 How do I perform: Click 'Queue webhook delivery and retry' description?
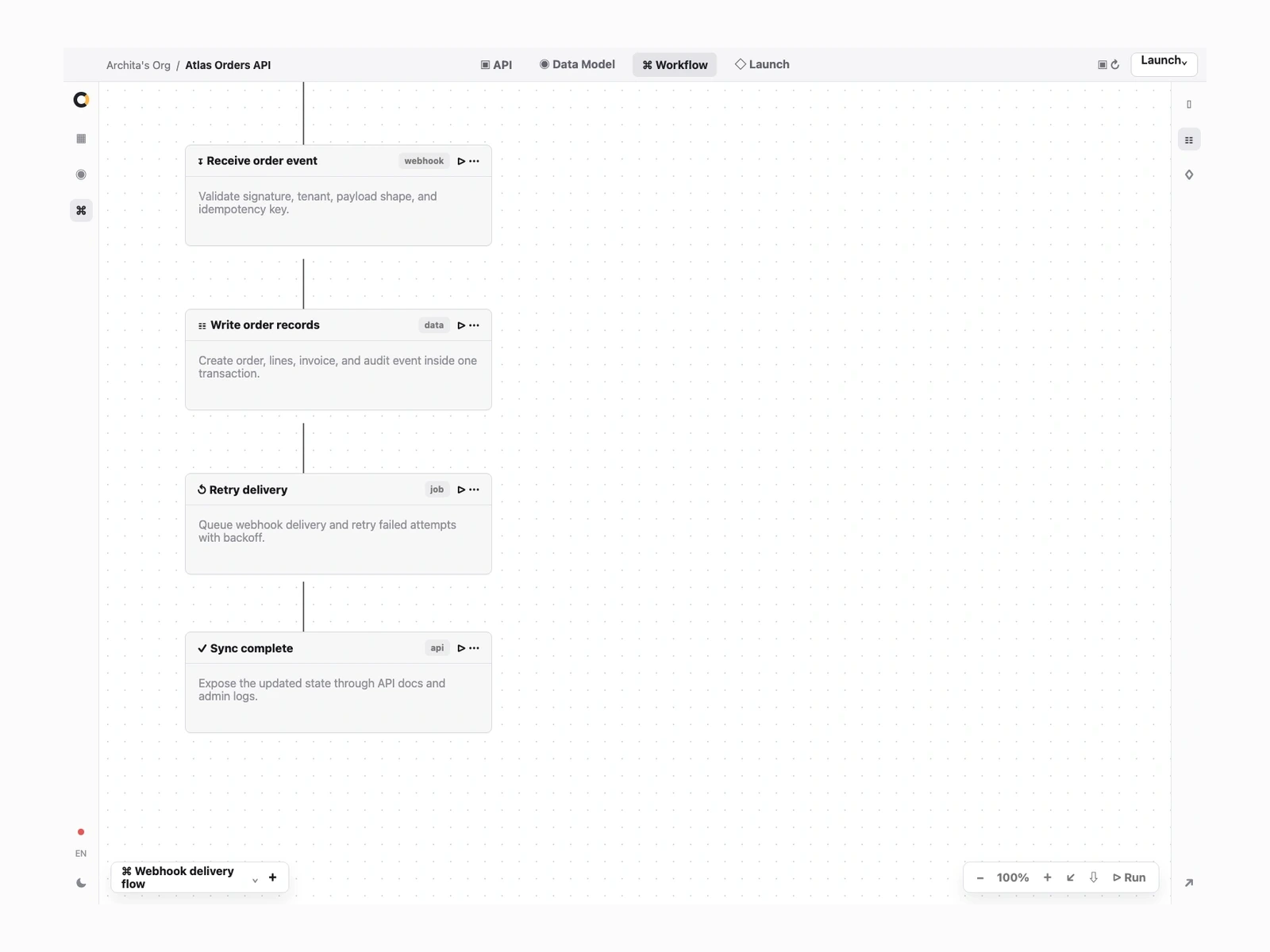327,532
